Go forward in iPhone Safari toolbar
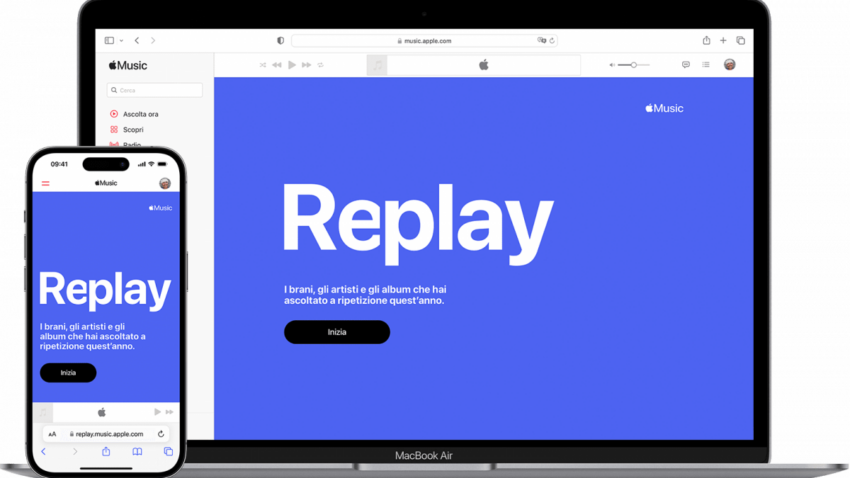Screen dimensions: 850x478 [x=75, y=451]
